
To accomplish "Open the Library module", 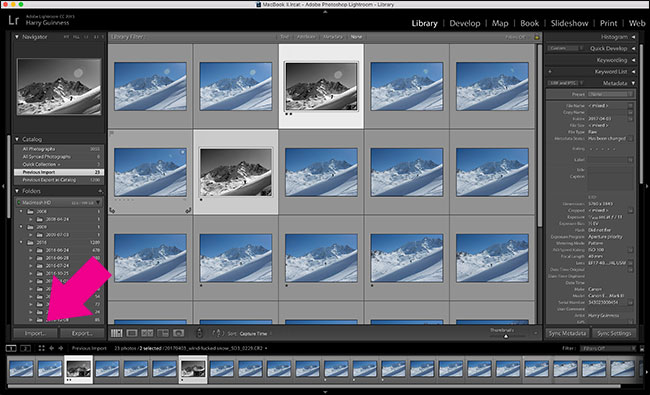I will 424,23.
